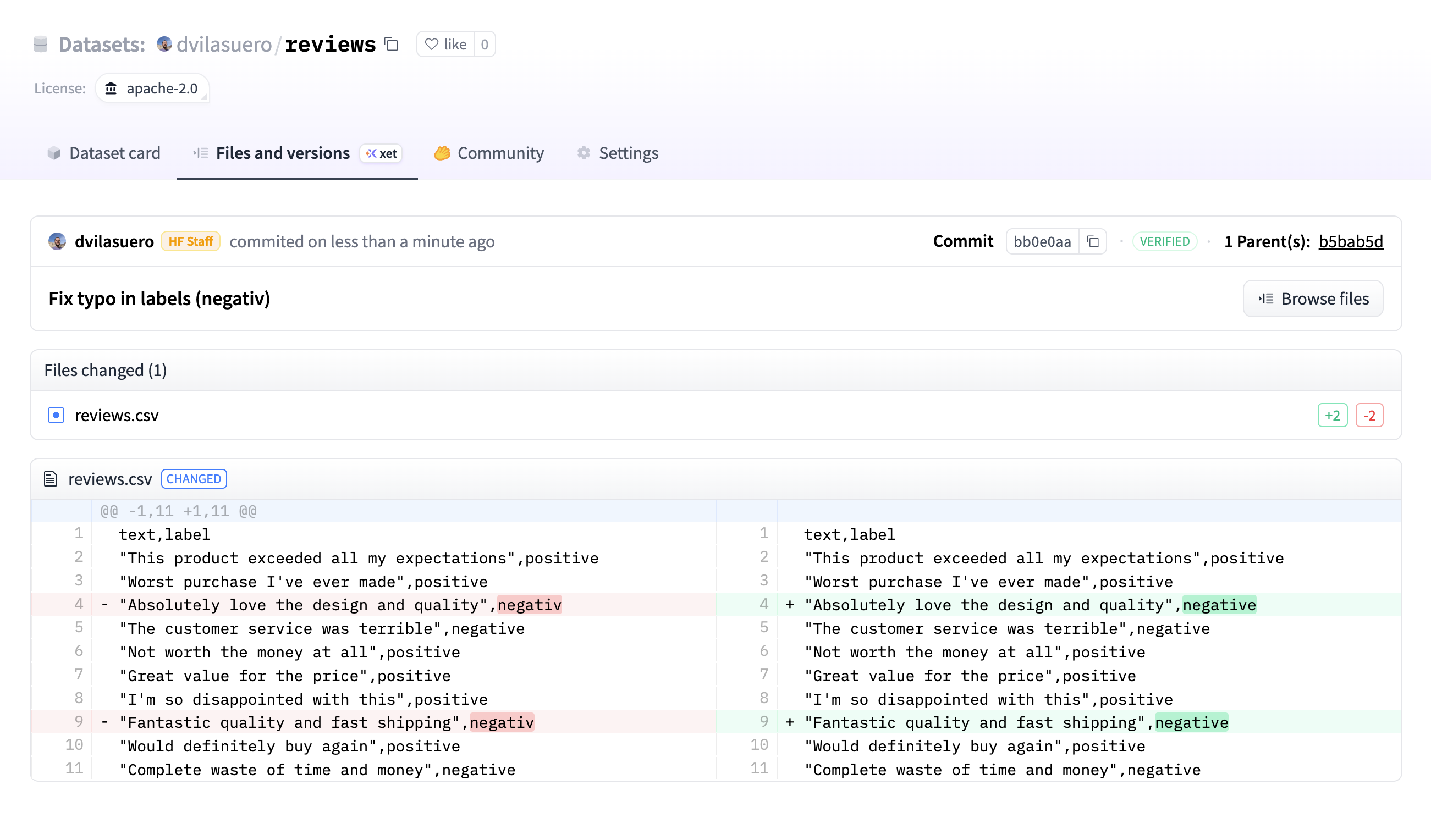This screenshot has width=1431, height=840.
Task: Open parent commit b5bab5d
Action: point(1350,241)
